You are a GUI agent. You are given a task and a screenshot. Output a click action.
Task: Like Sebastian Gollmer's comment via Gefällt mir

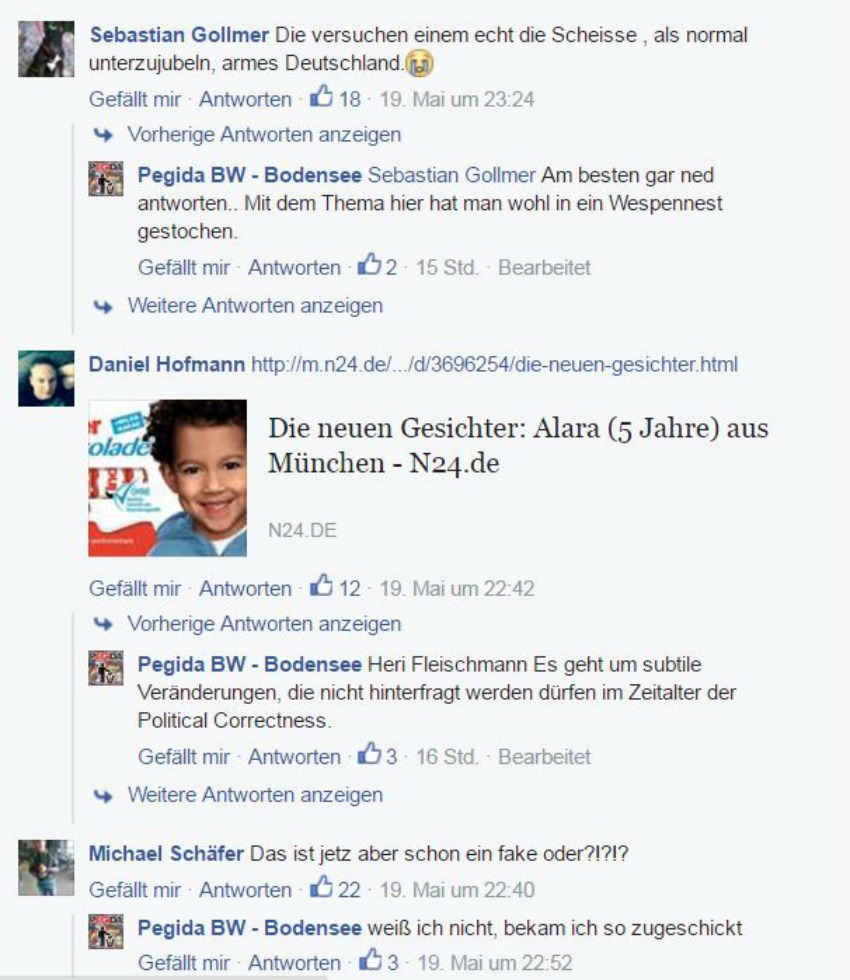[x=134, y=99]
